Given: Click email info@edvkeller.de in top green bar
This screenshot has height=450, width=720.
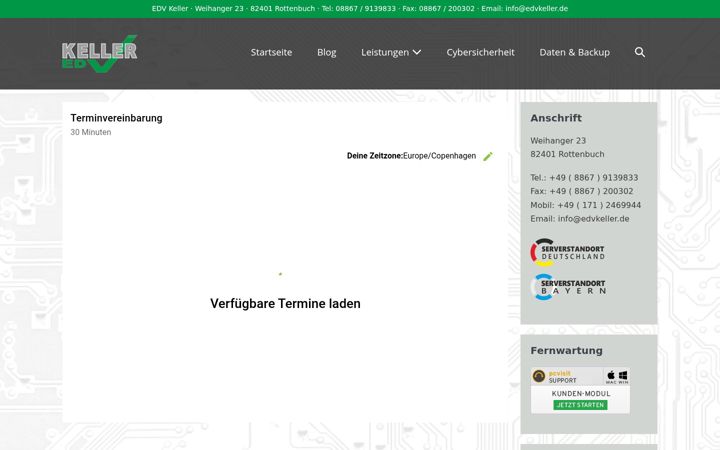Looking at the screenshot, I should pyautogui.click(x=536, y=8).
